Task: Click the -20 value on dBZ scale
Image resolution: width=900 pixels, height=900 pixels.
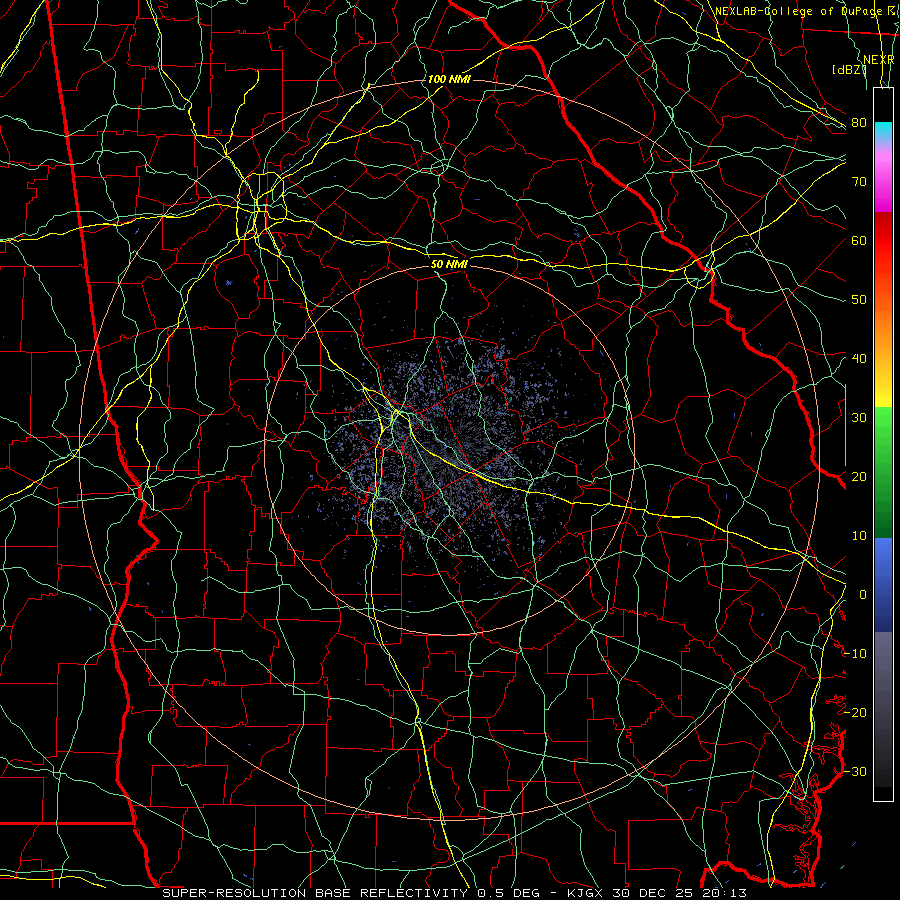Action: pos(855,712)
